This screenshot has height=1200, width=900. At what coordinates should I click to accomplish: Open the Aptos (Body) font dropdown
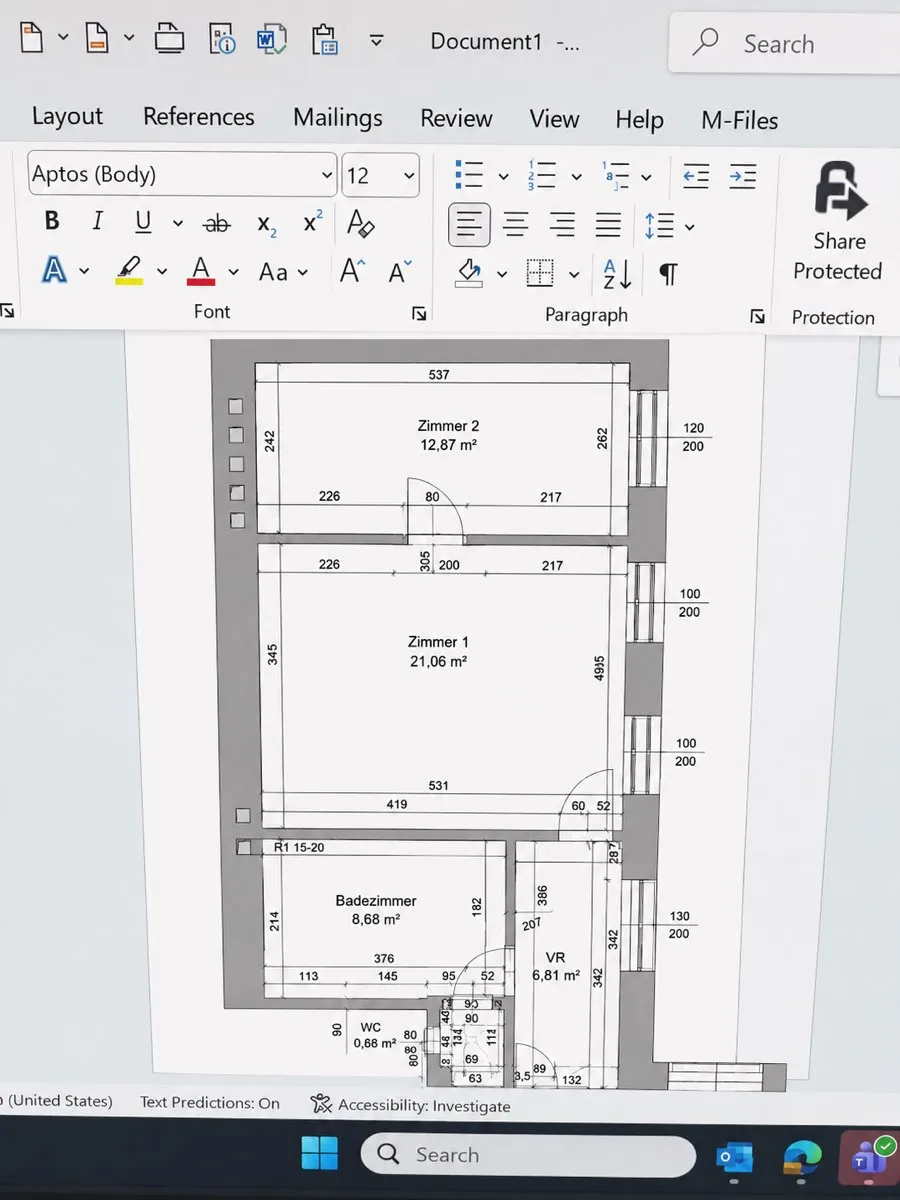coord(182,175)
